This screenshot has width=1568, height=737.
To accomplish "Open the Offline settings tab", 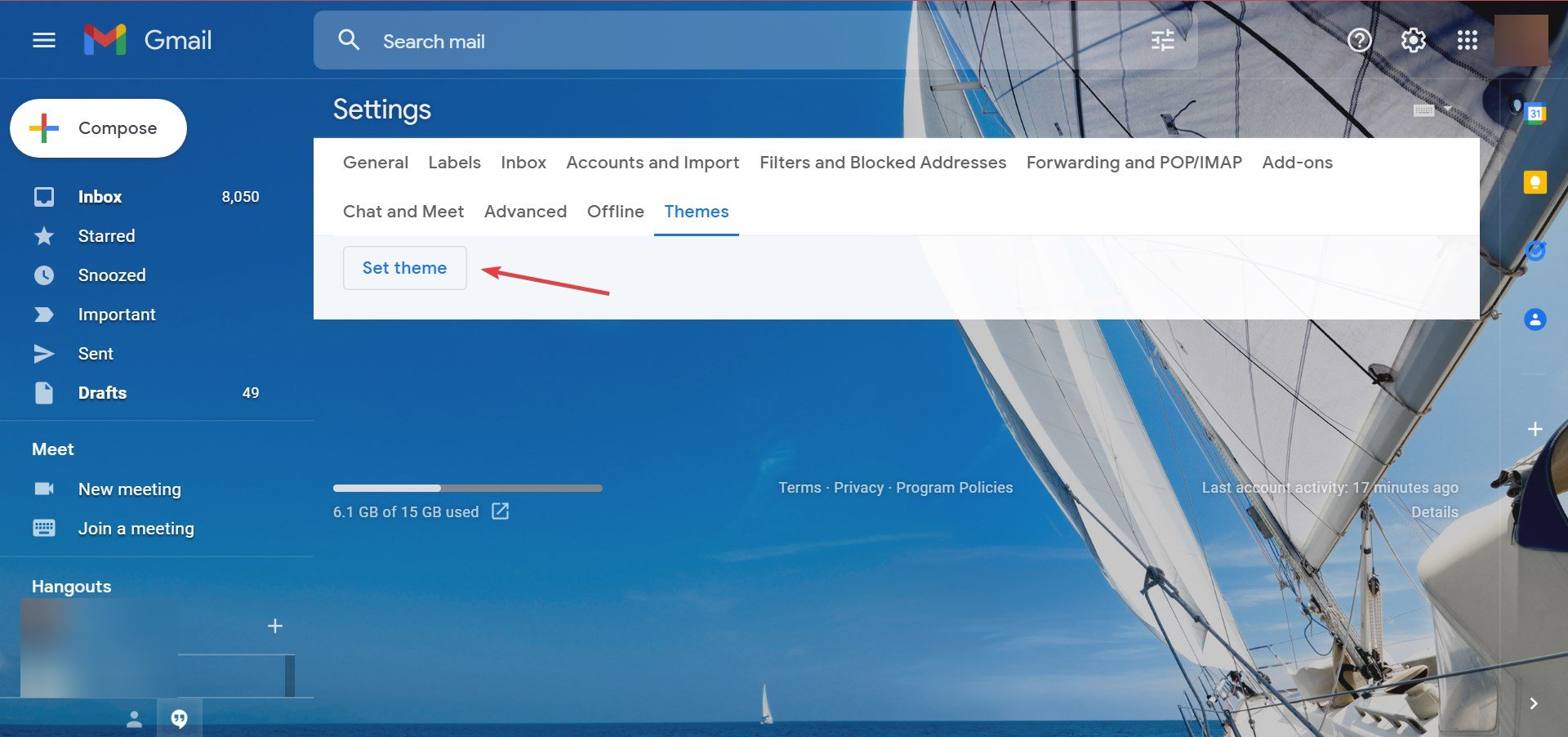I will click(616, 212).
